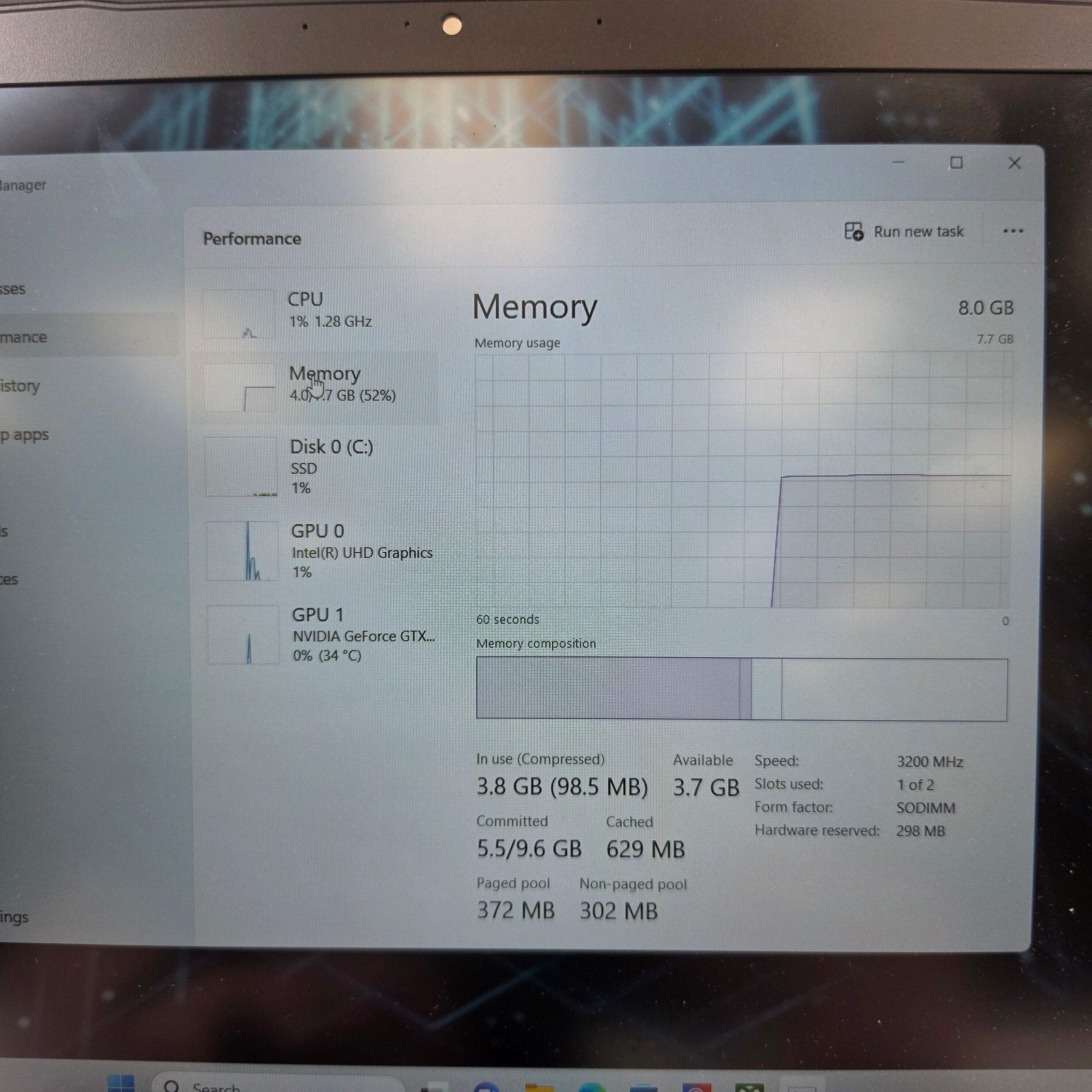This screenshot has height=1092, width=1092.
Task: Click the 302 MB non-paged pool value
Action: pyautogui.click(x=619, y=911)
